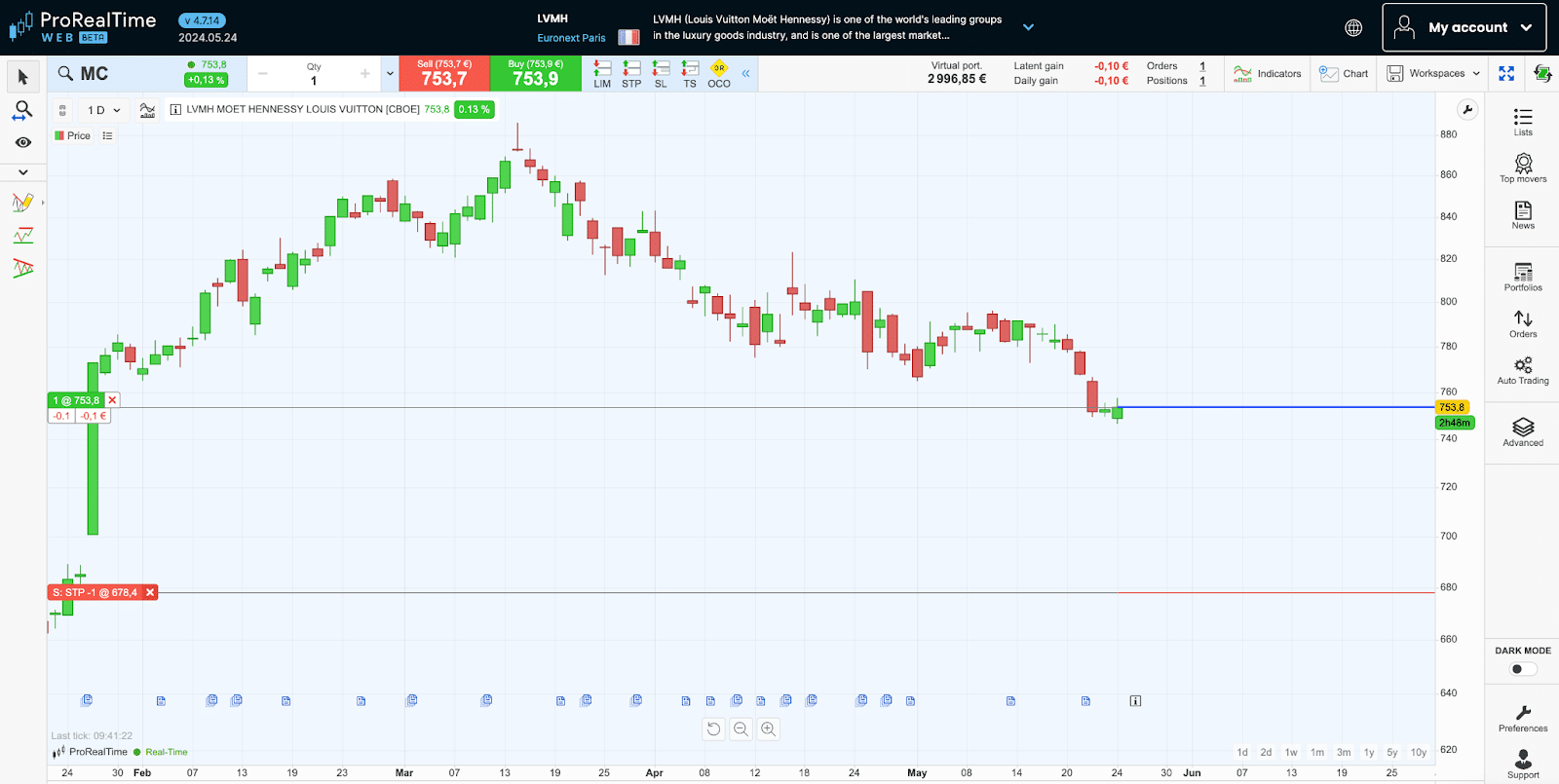Open the Top movers panel

pyautogui.click(x=1523, y=168)
